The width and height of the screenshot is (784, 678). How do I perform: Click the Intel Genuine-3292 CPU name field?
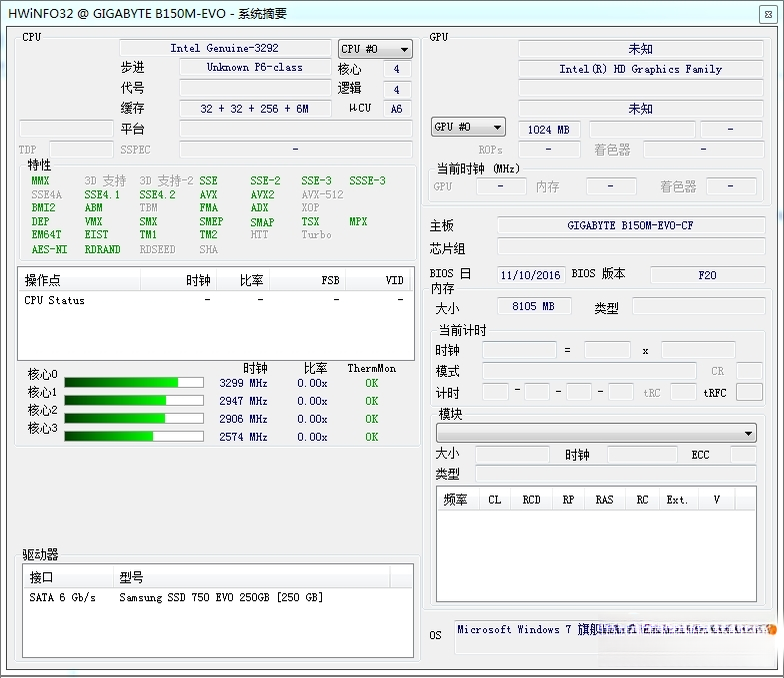(225, 48)
